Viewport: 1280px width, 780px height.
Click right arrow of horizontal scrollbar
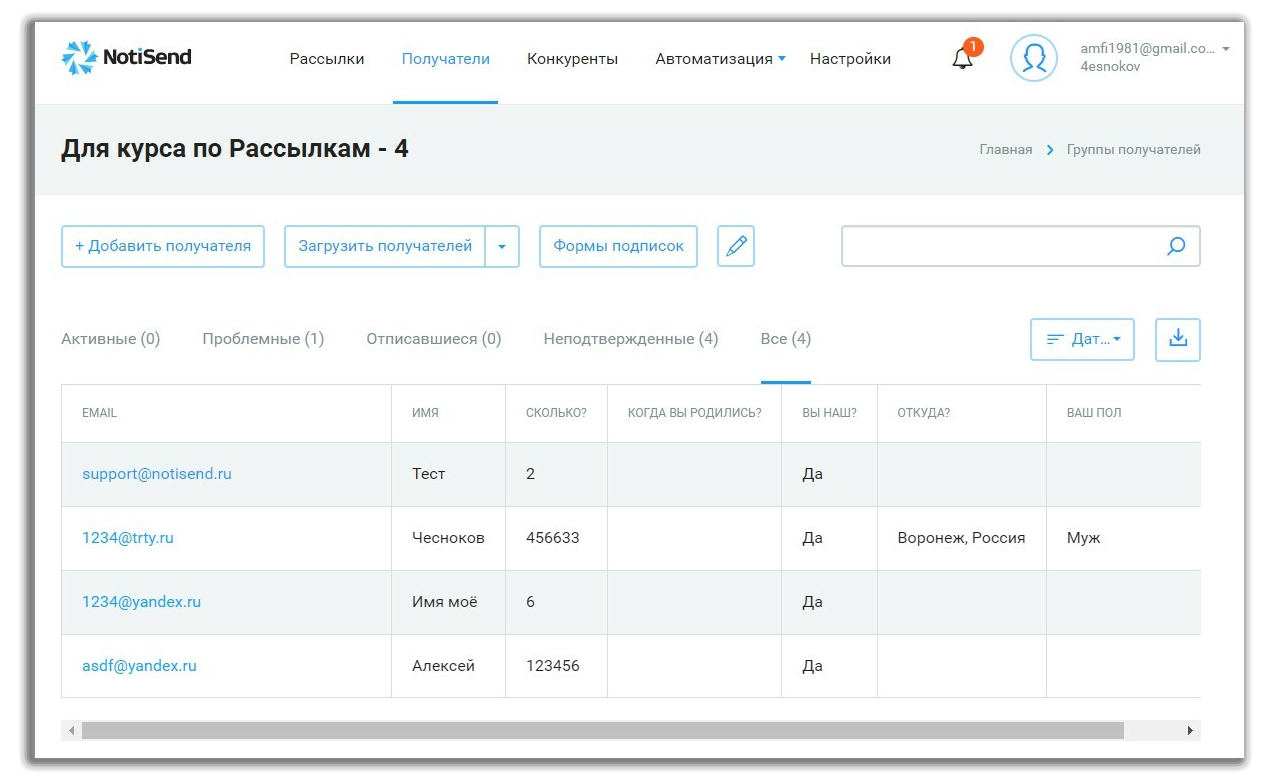click(x=1190, y=731)
